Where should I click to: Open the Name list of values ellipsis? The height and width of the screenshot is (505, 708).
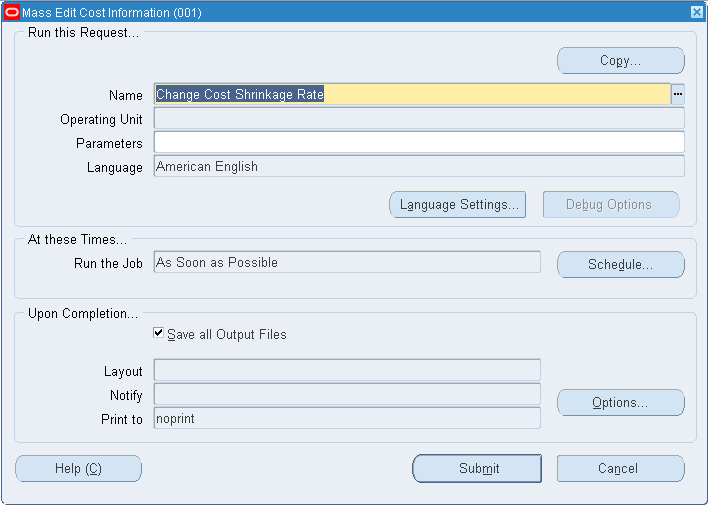pos(678,94)
